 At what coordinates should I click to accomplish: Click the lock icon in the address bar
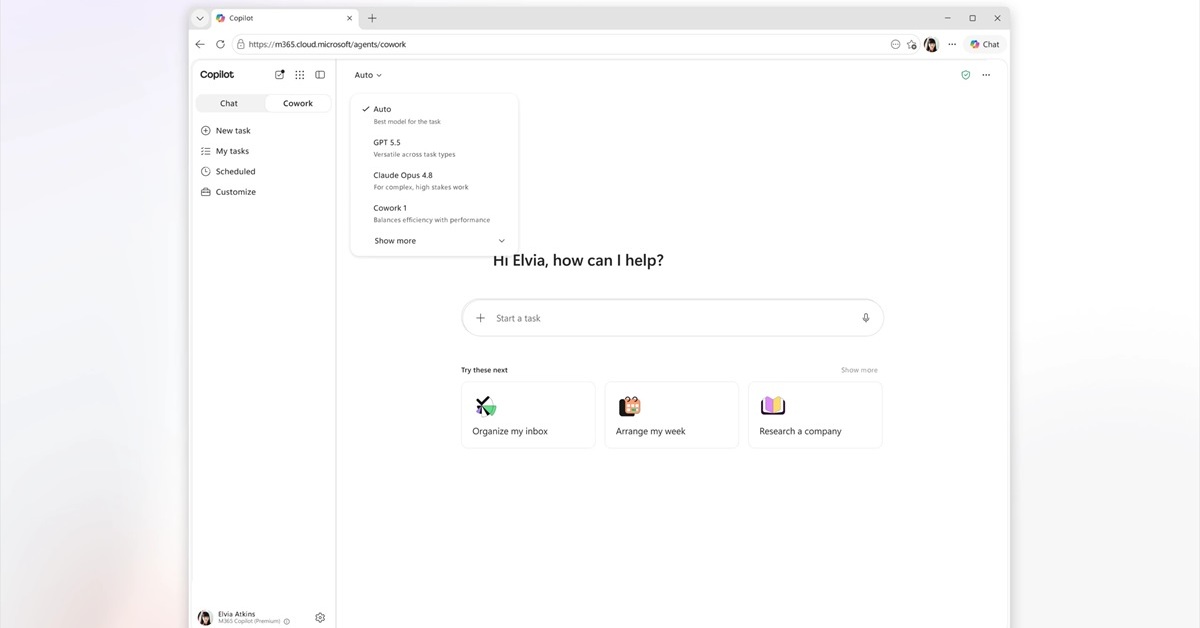(241, 44)
